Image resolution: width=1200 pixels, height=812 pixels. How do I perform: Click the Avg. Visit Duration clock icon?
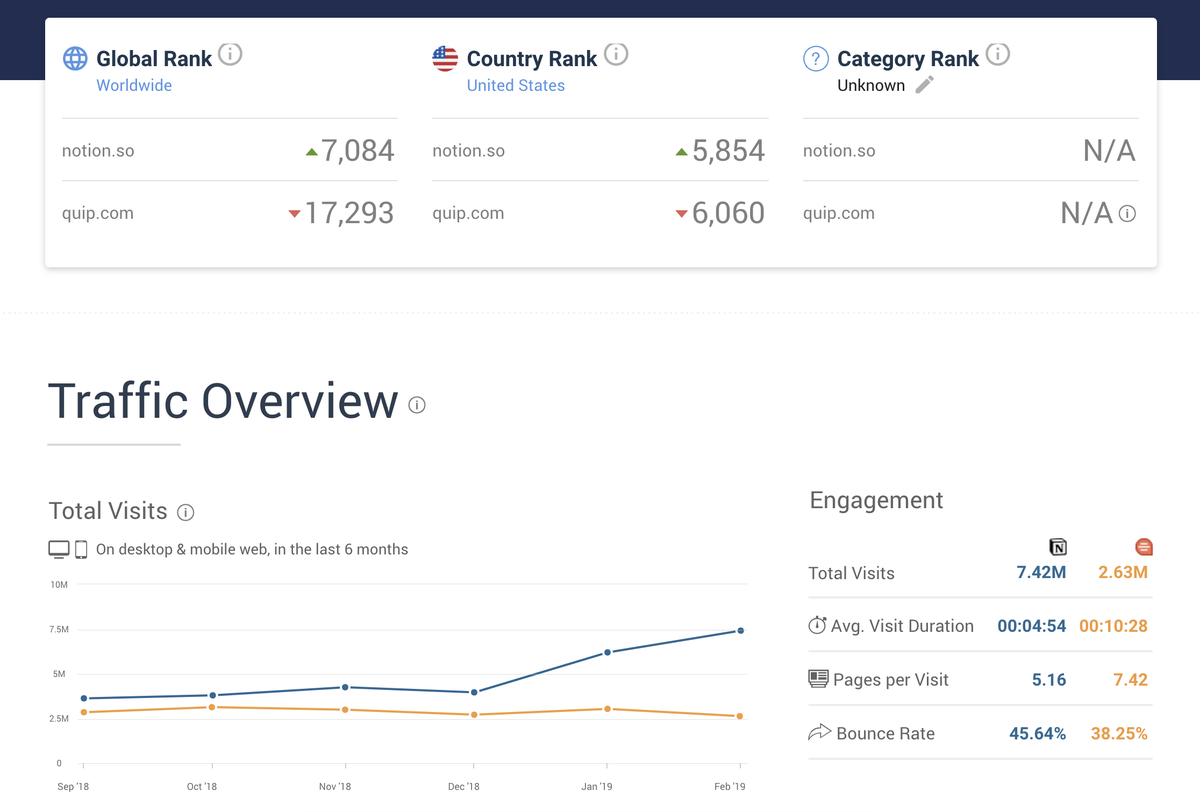817,625
